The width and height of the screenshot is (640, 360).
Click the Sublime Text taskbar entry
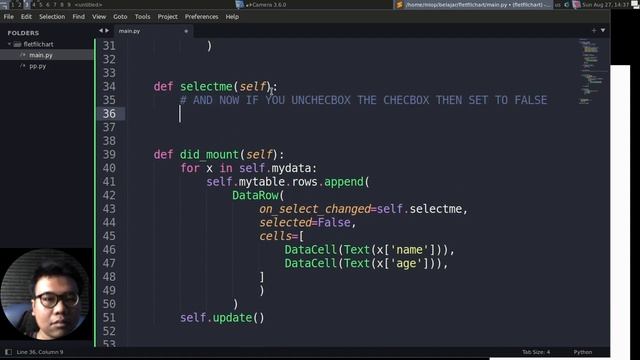[473, 5]
